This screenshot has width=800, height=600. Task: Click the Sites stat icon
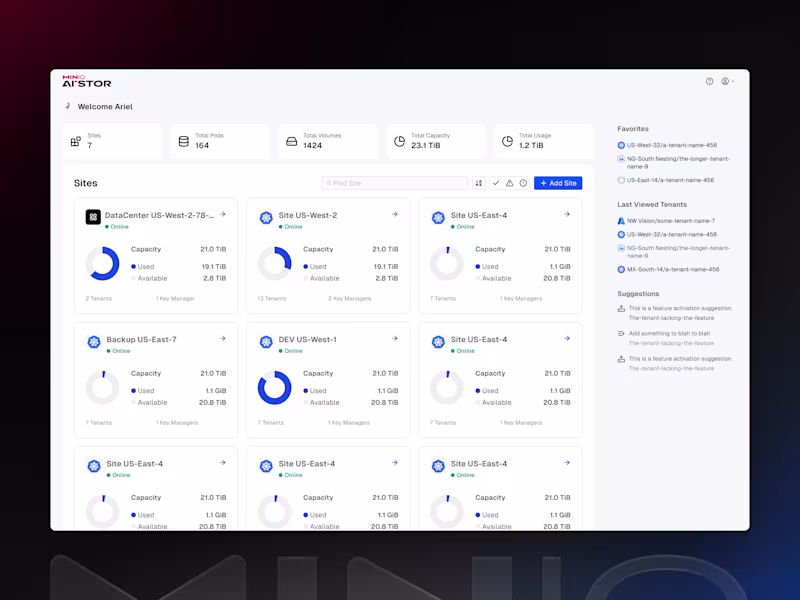[x=76, y=141]
